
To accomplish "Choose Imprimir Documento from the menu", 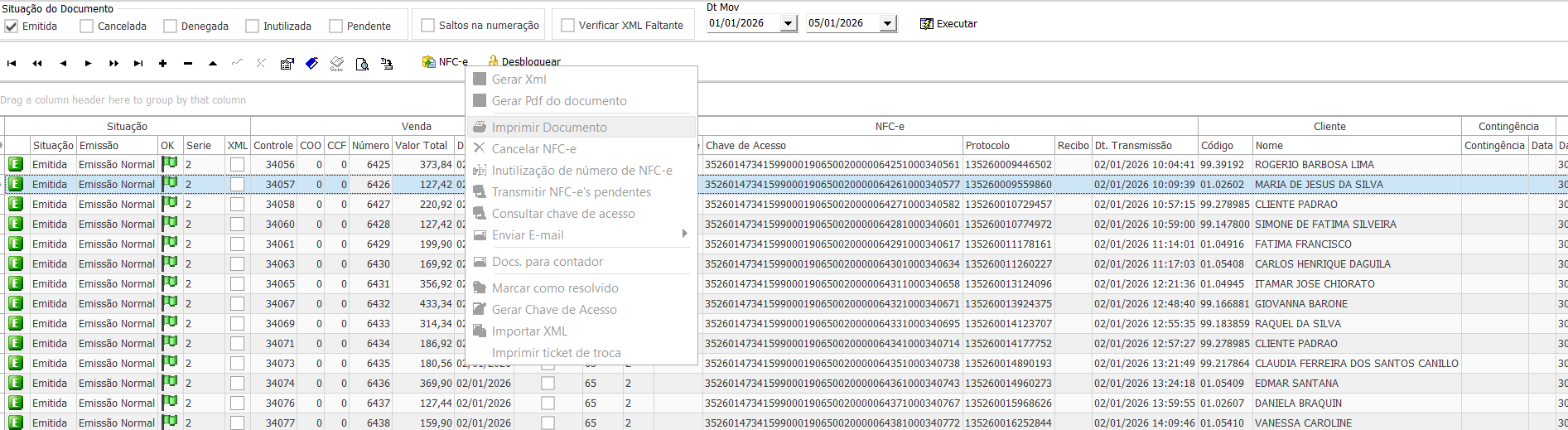I will click(581, 127).
